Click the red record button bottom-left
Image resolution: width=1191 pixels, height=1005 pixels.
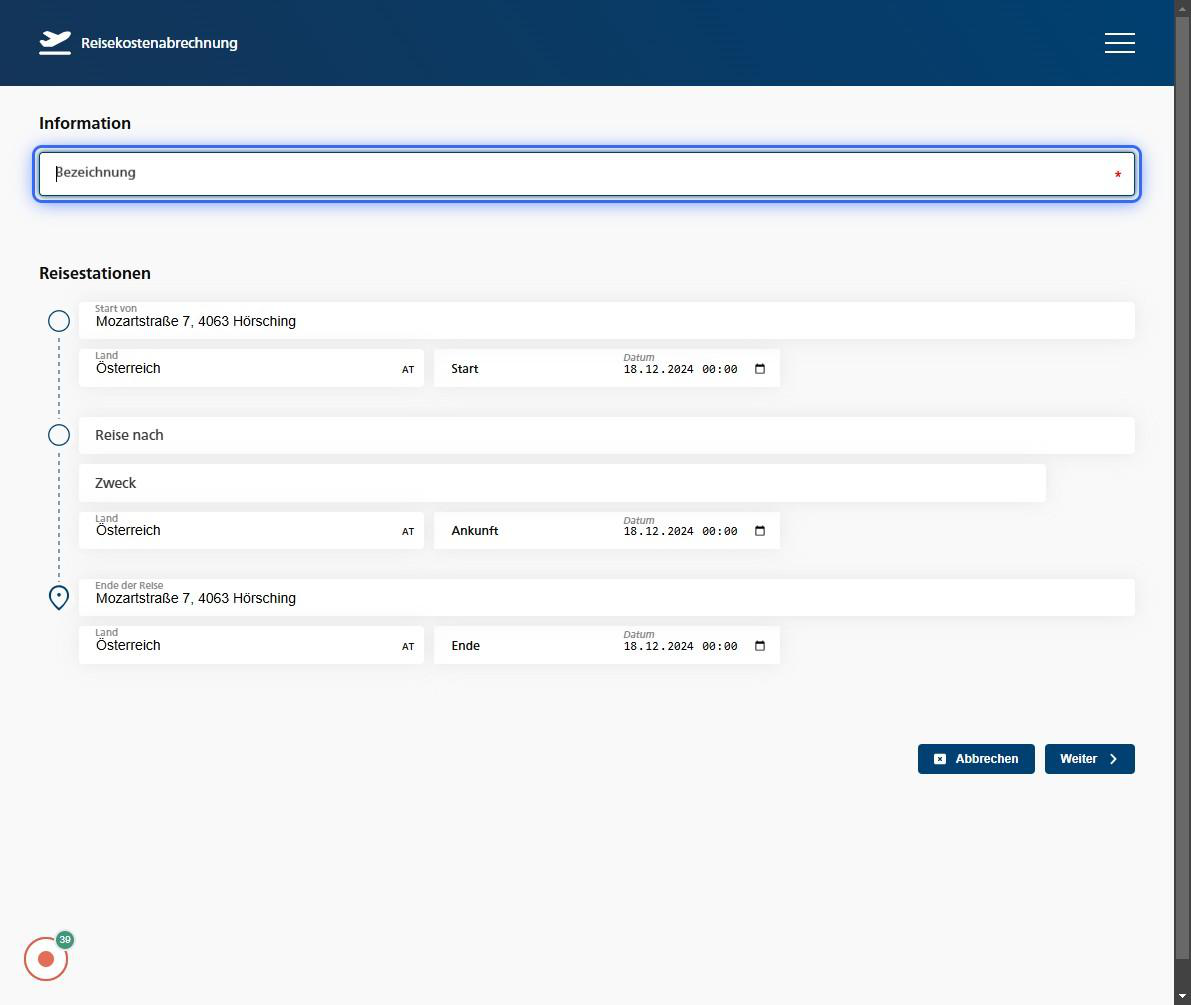pos(46,958)
